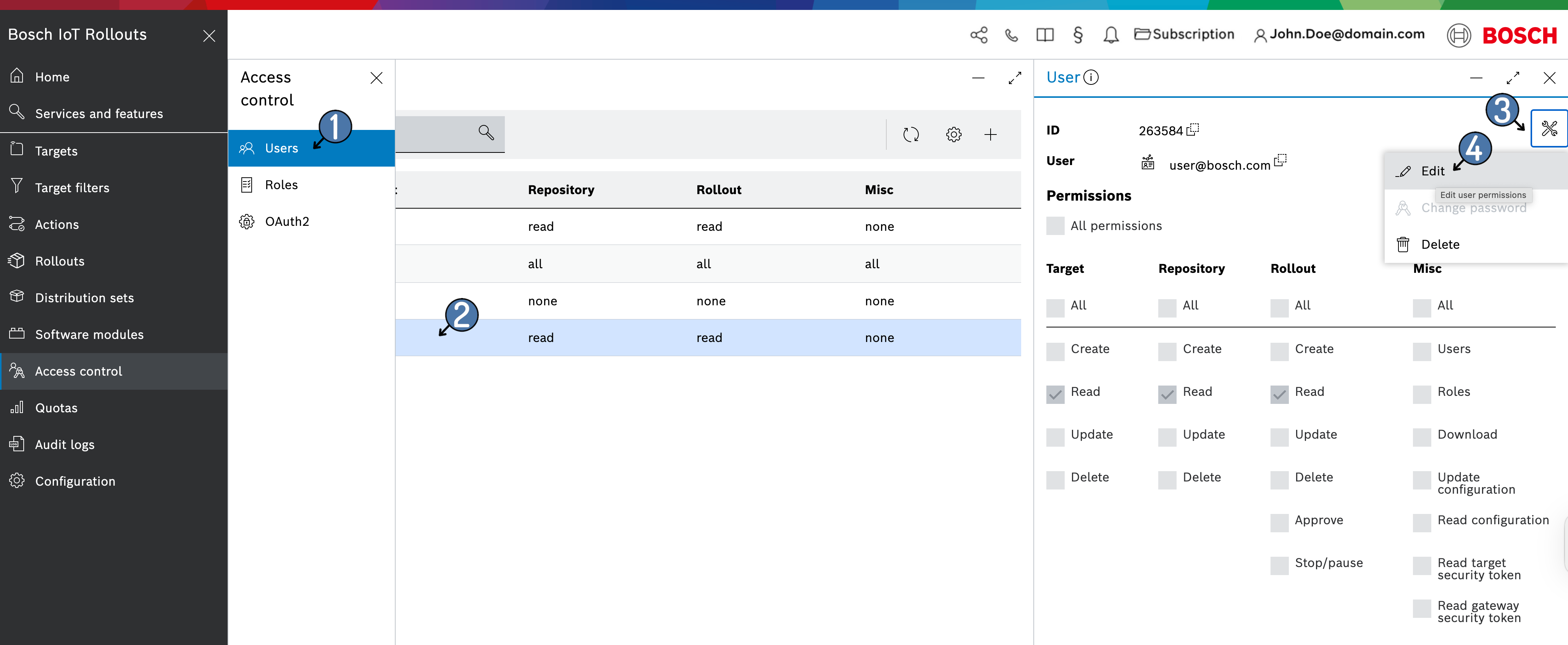Open notifications bell icon

point(1111,35)
